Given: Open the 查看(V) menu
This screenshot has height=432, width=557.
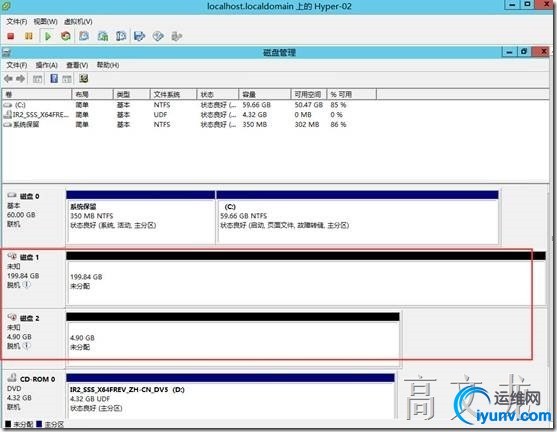Looking at the screenshot, I should pos(77,65).
